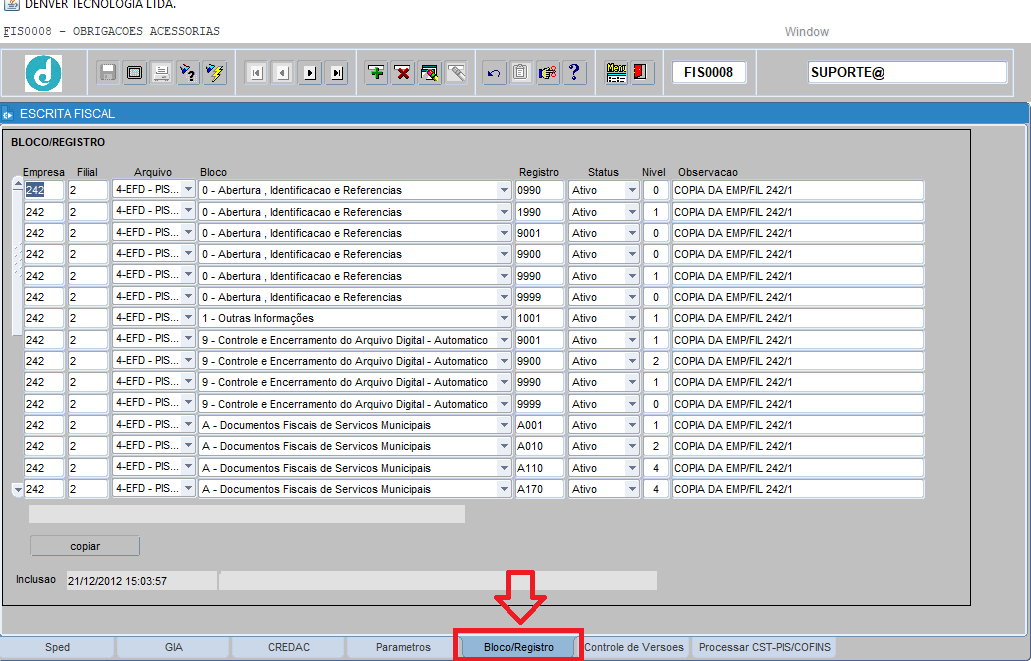Click the Save diskette icon

pos(108,72)
